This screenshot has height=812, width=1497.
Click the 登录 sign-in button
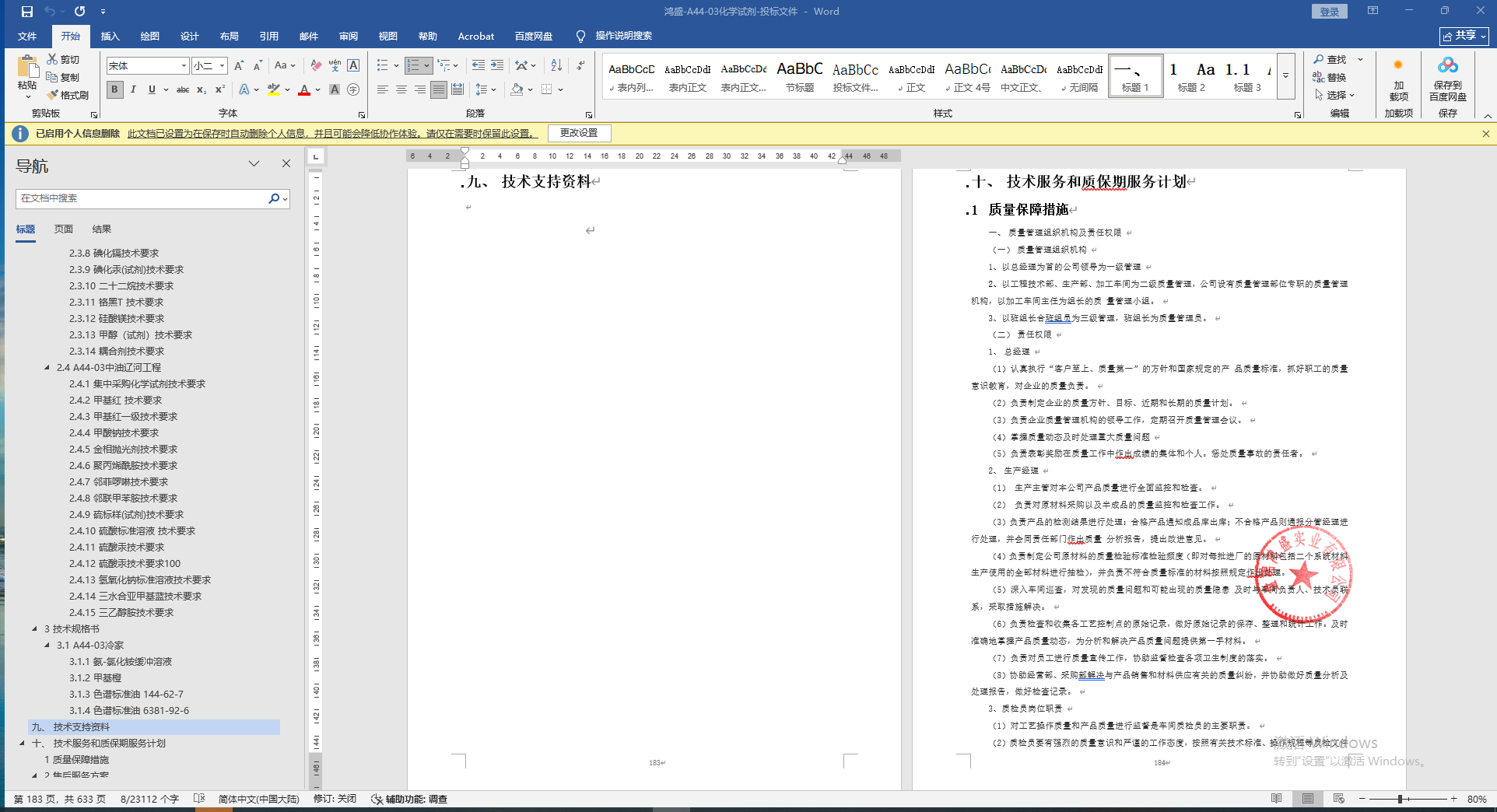[1329, 12]
